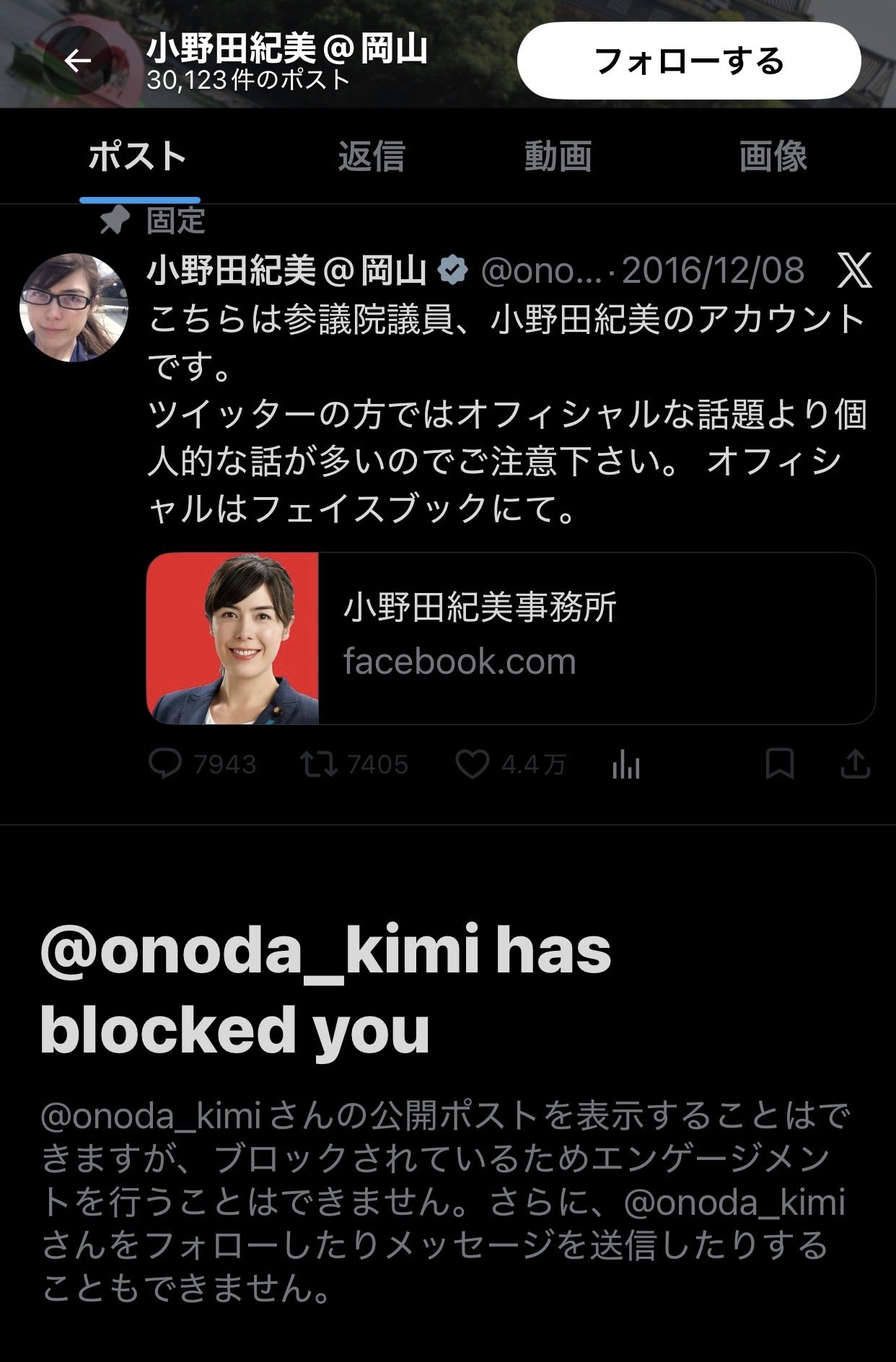Open the X logo icon on post

(x=855, y=271)
